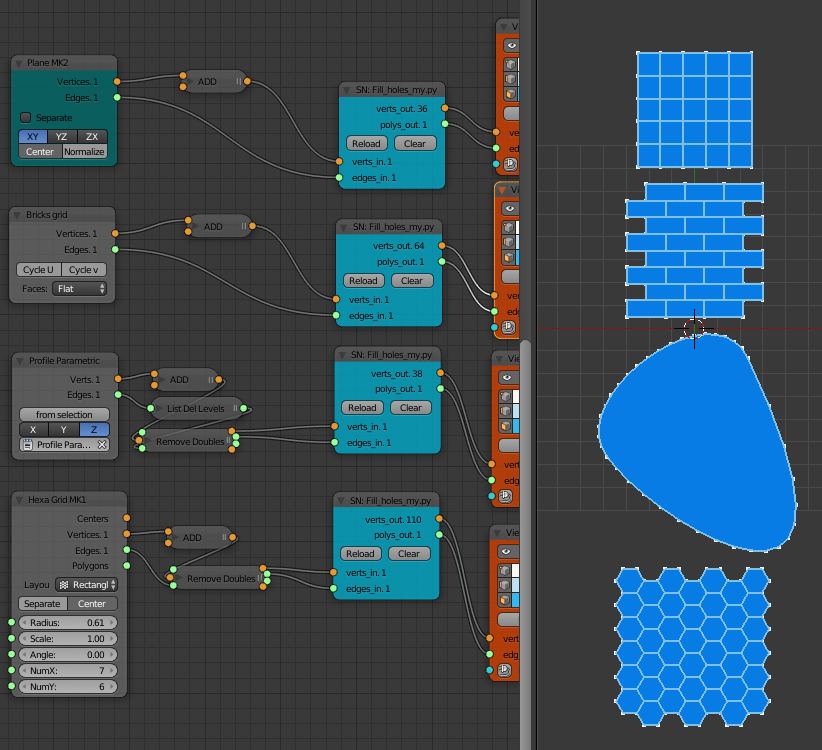Reload Fill_holes script with verts_out. 64
The height and width of the screenshot is (750, 822).
[x=363, y=281]
